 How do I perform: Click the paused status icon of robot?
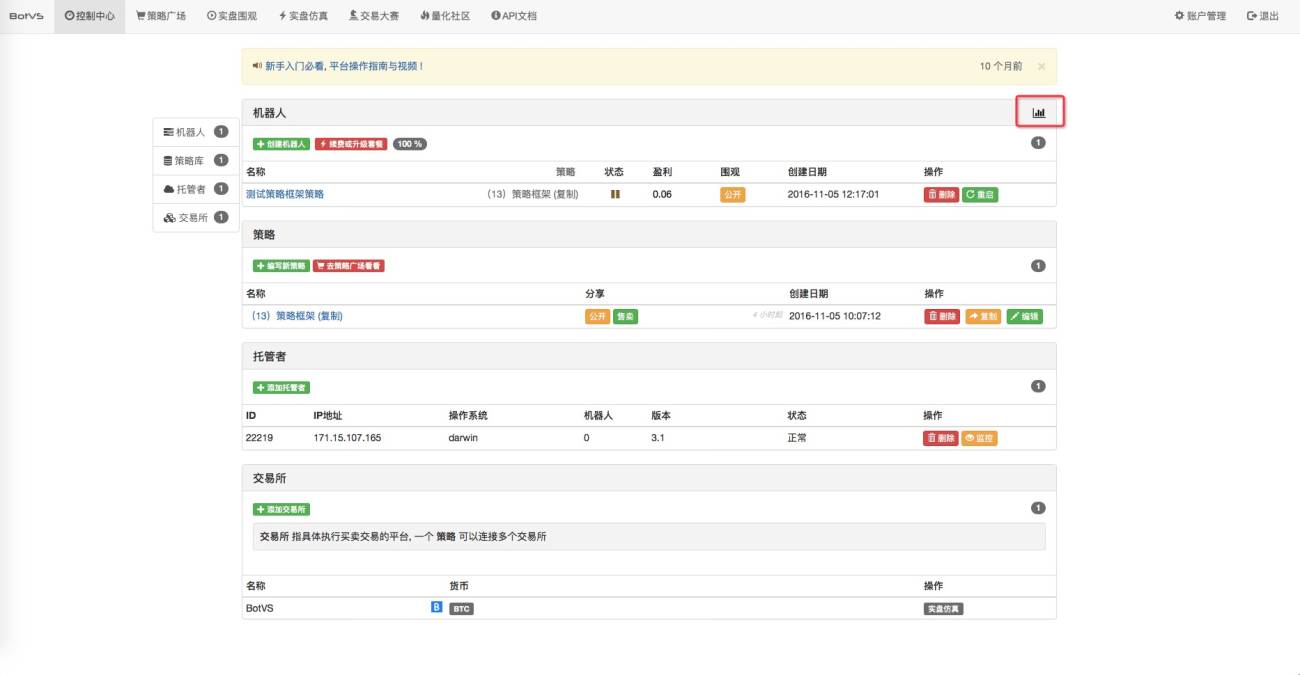pyautogui.click(x=615, y=194)
